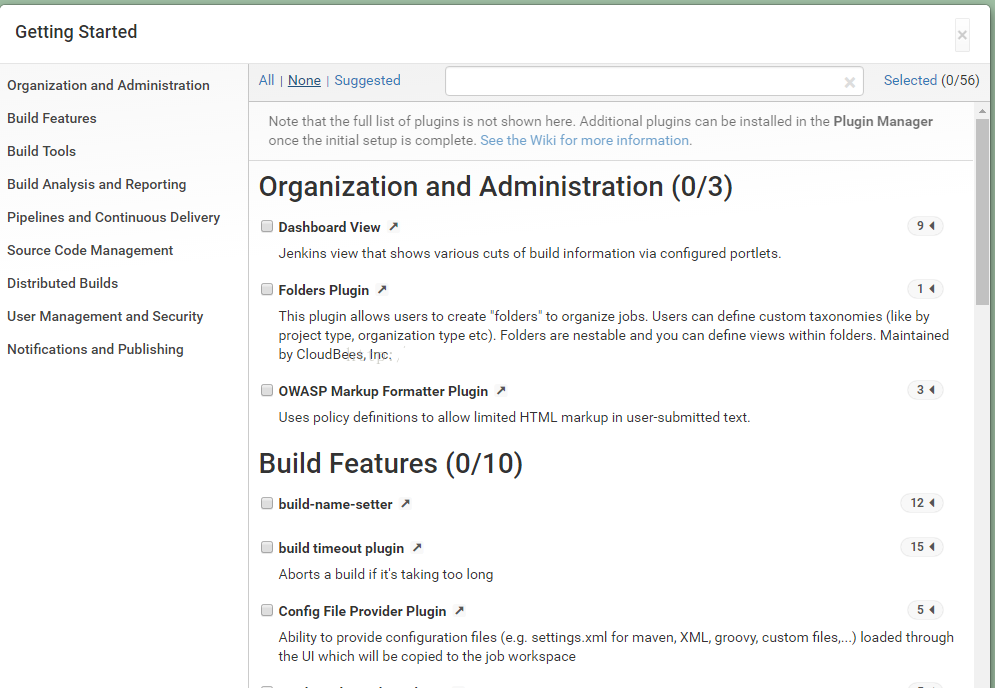The width and height of the screenshot is (995, 688).
Task: Click build timeout plugin name
Action: click(x=341, y=548)
